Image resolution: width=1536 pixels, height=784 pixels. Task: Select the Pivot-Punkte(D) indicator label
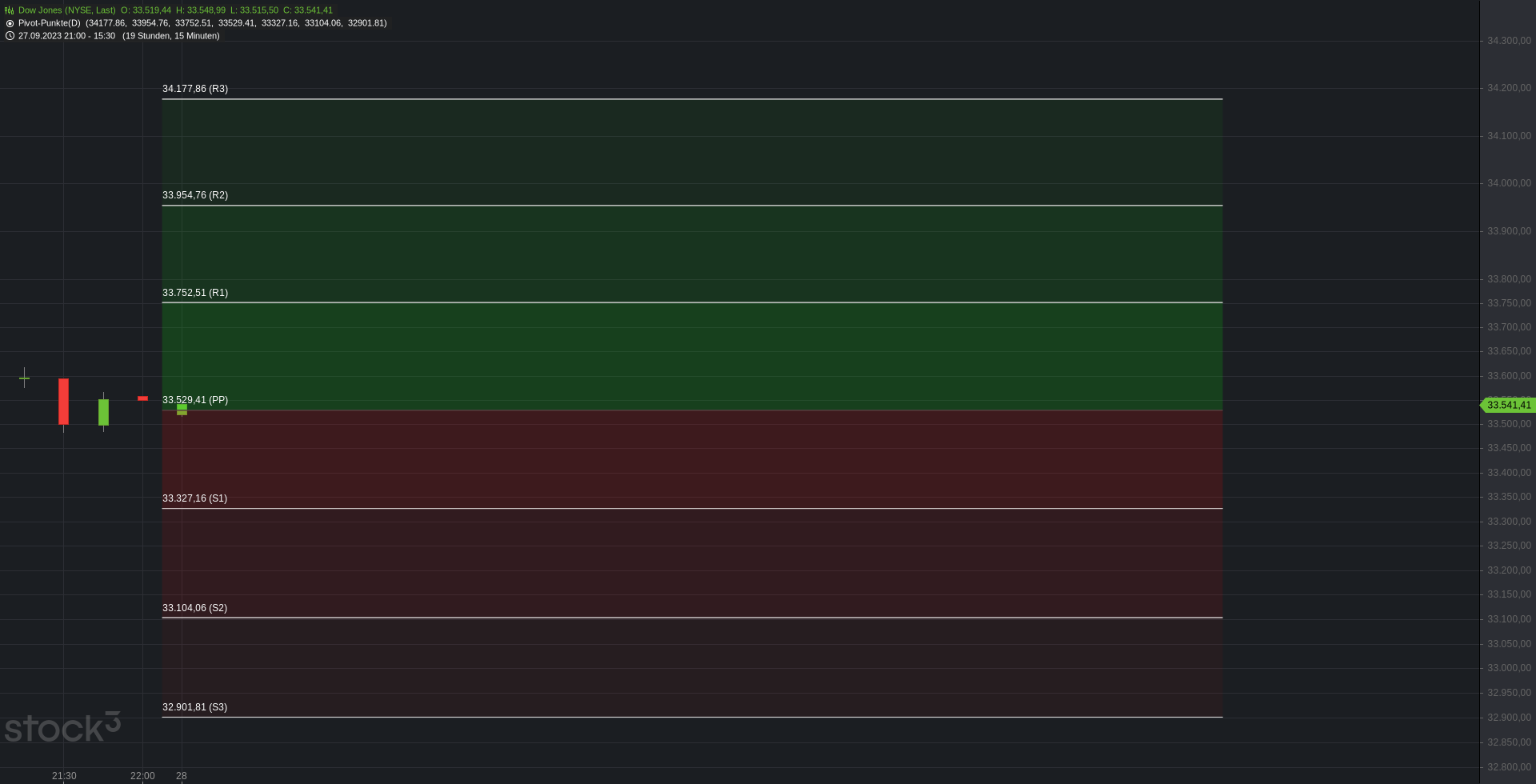coord(50,23)
